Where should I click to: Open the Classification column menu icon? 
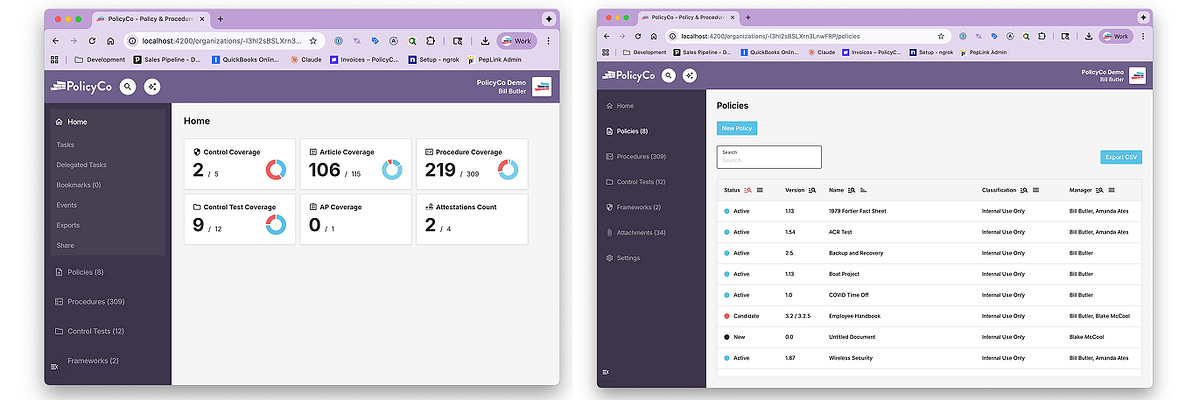tap(1036, 190)
